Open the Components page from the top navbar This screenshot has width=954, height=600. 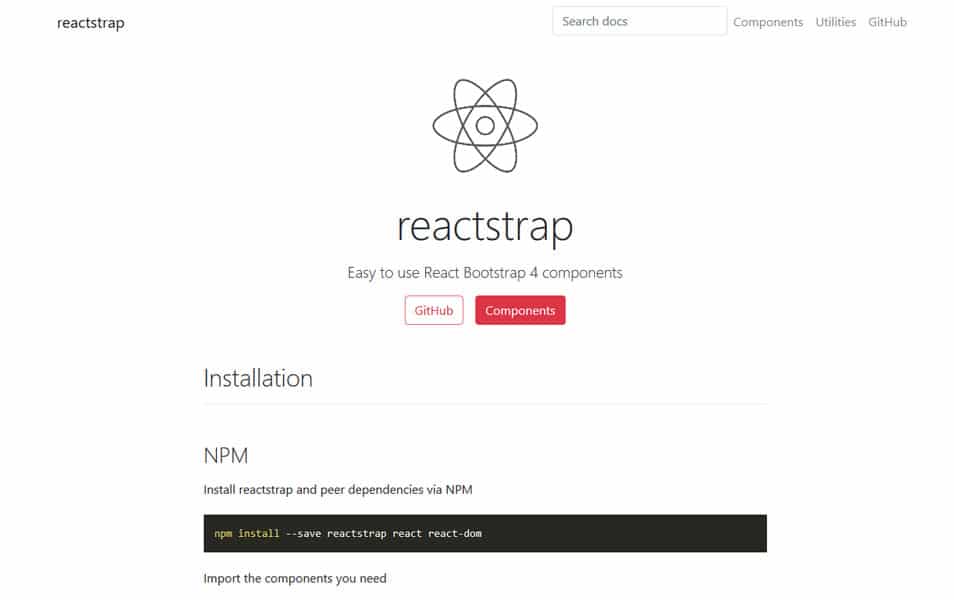click(x=767, y=21)
